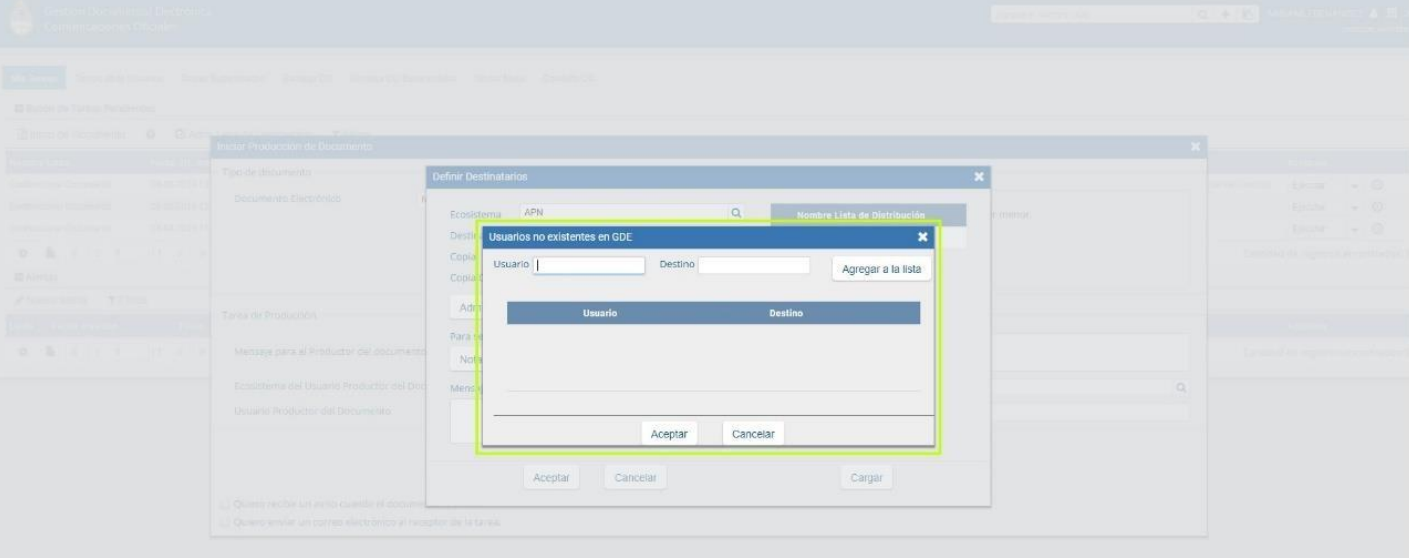Close the Definir Destinatarios dialog

coord(979,177)
